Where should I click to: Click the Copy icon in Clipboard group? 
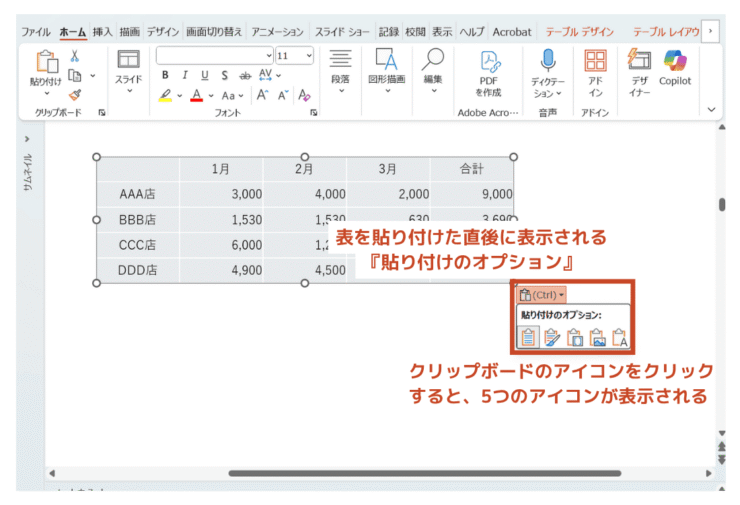point(75,76)
